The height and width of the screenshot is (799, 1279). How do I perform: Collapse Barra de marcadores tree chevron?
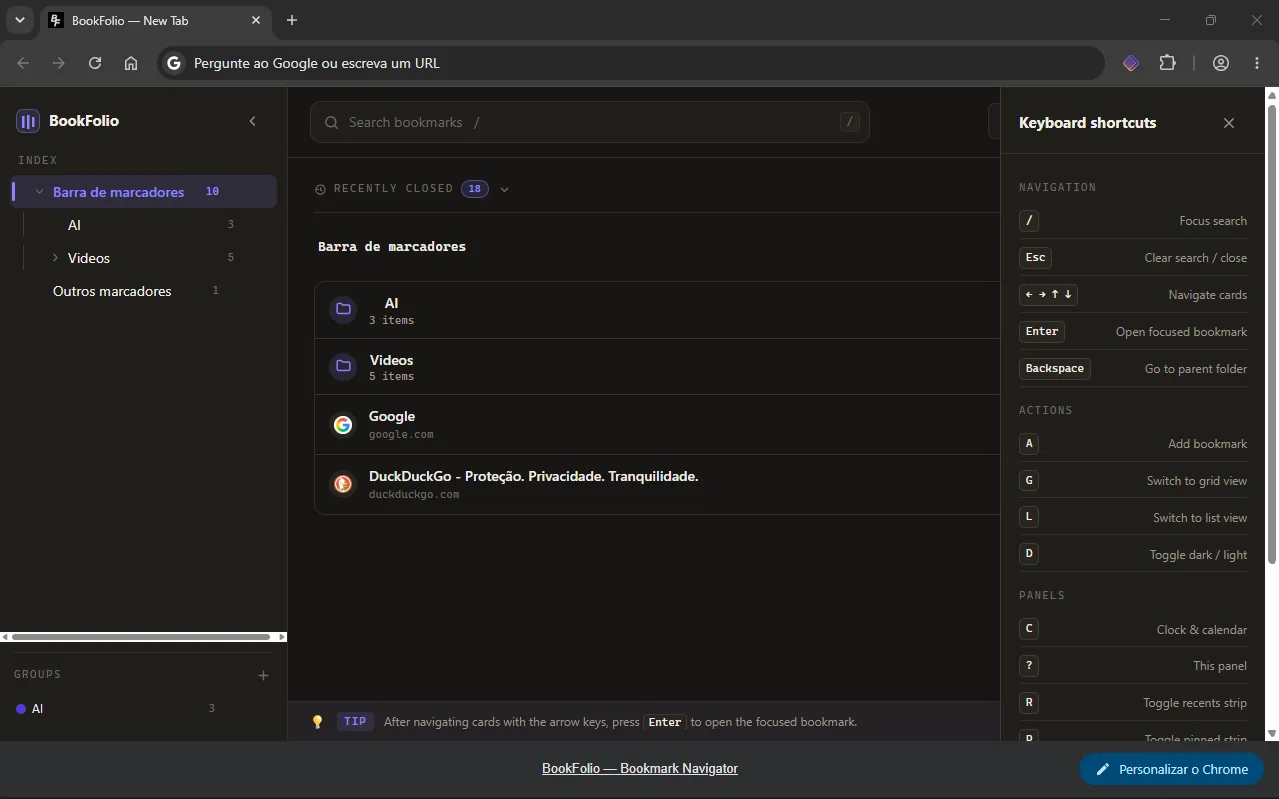39,192
